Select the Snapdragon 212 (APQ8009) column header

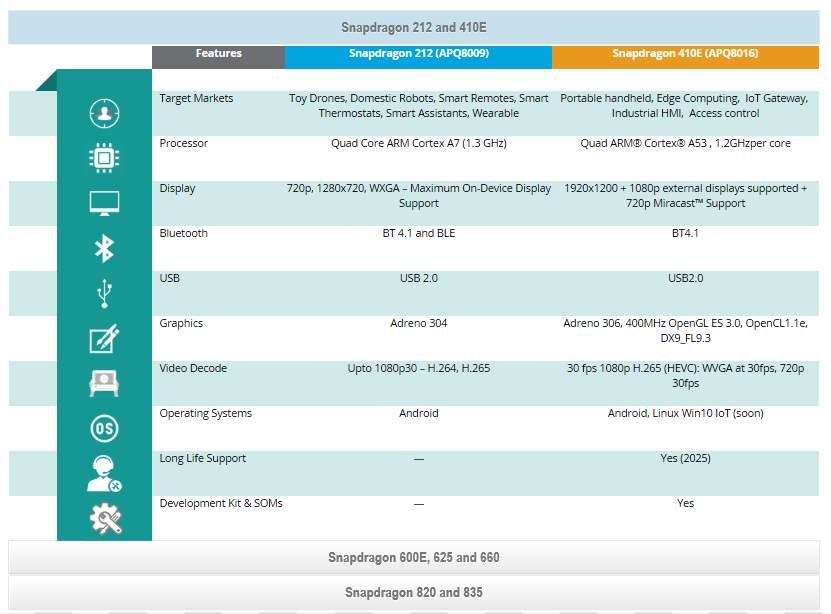pos(418,54)
